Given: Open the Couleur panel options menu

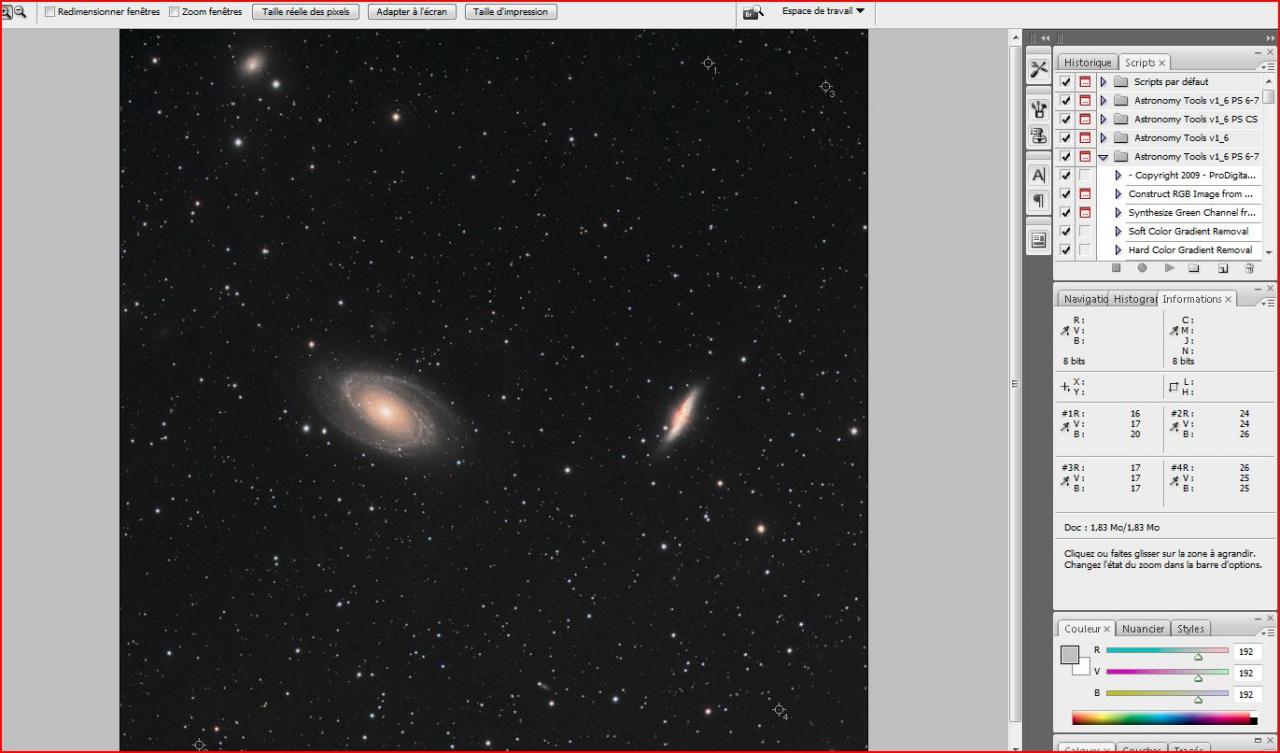Looking at the screenshot, I should (1269, 632).
